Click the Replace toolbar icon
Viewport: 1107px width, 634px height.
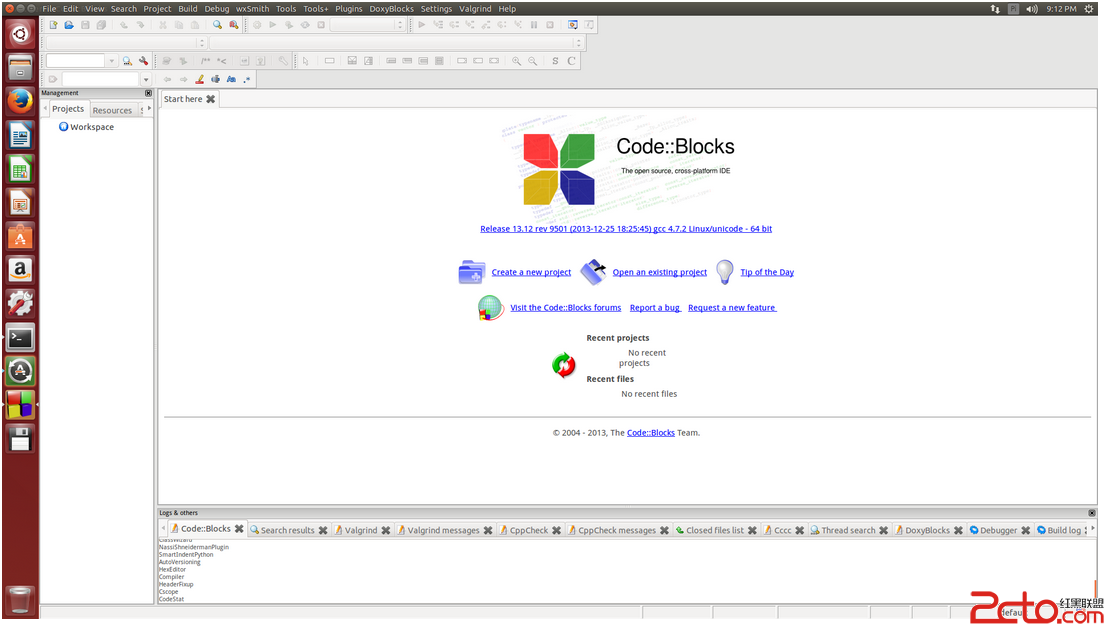pos(234,25)
